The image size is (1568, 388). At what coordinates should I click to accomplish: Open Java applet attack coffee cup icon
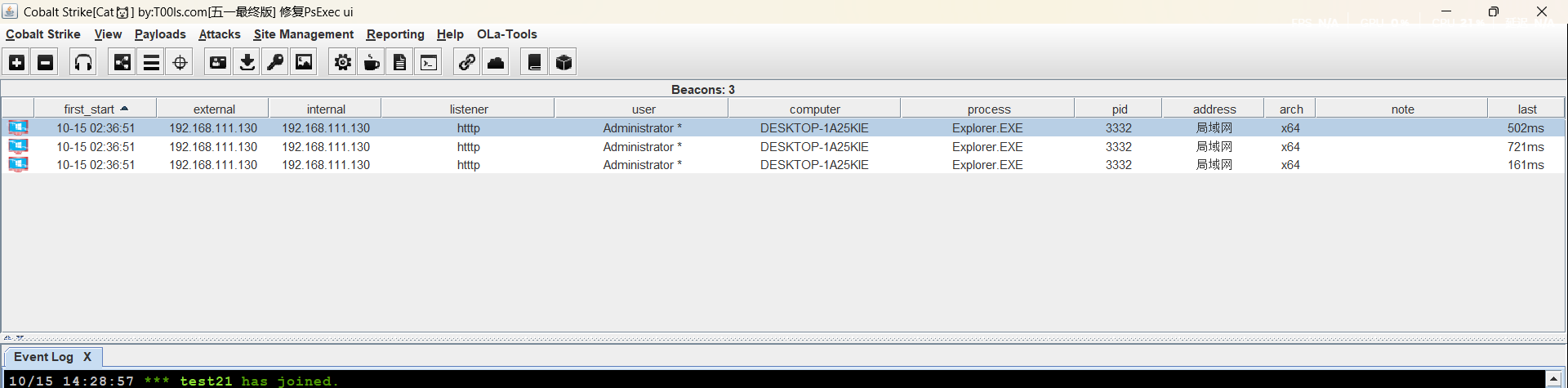coord(372,62)
